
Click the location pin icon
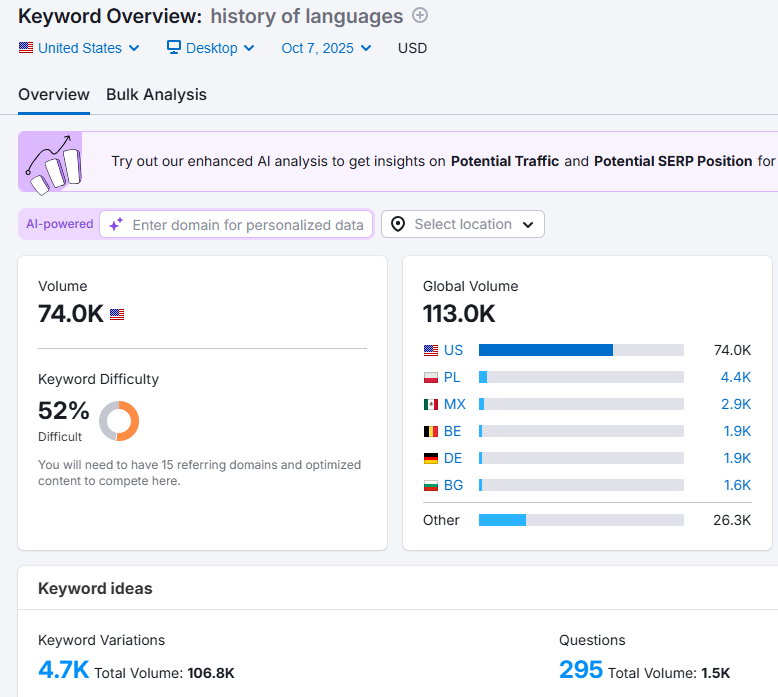[398, 224]
